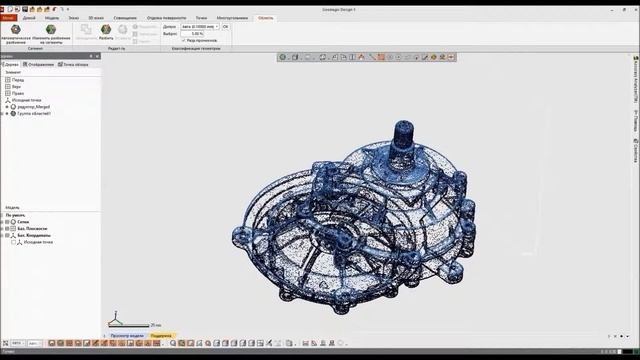
Task: Click the last orange icon in the viewport toolbar
Action: click(x=451, y=57)
